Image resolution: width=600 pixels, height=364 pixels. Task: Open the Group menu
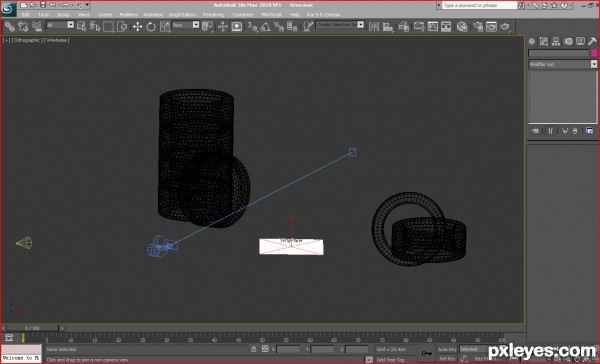click(63, 15)
